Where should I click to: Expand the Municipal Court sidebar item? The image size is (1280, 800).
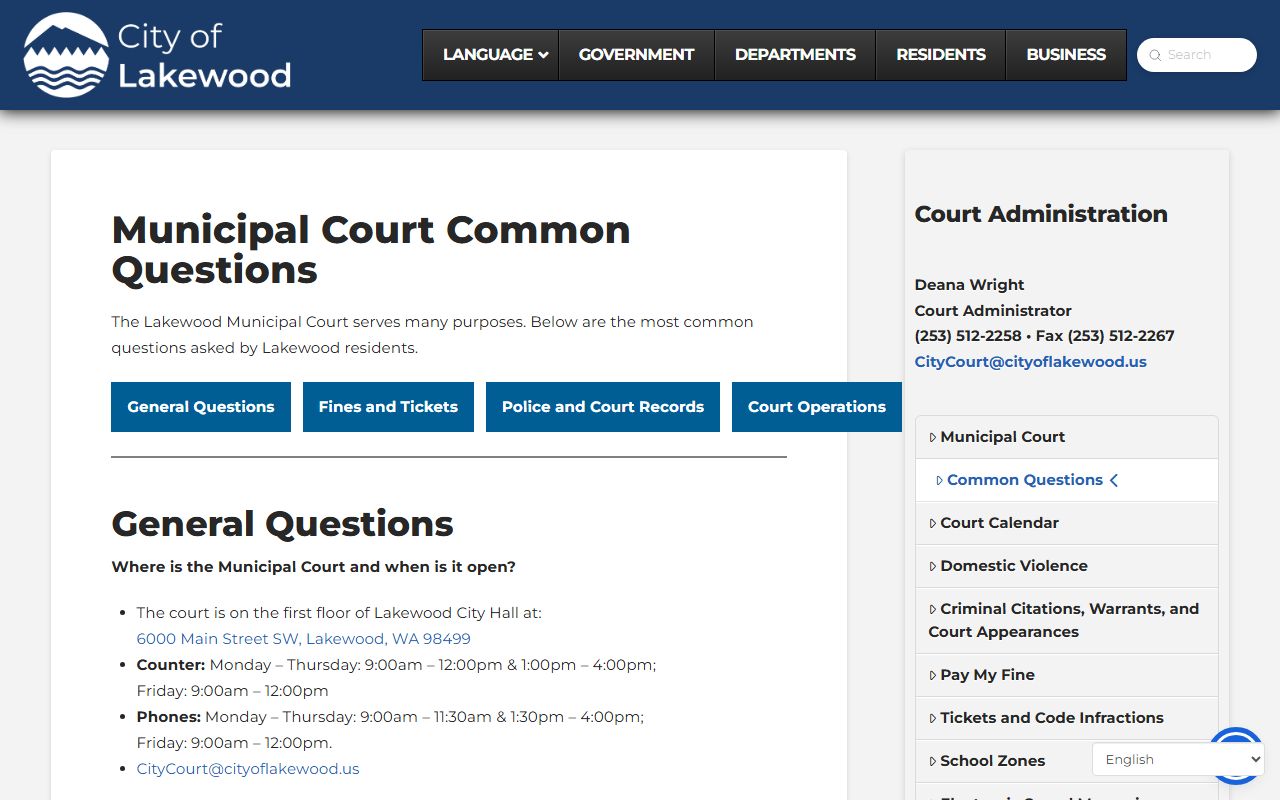[1067, 437]
